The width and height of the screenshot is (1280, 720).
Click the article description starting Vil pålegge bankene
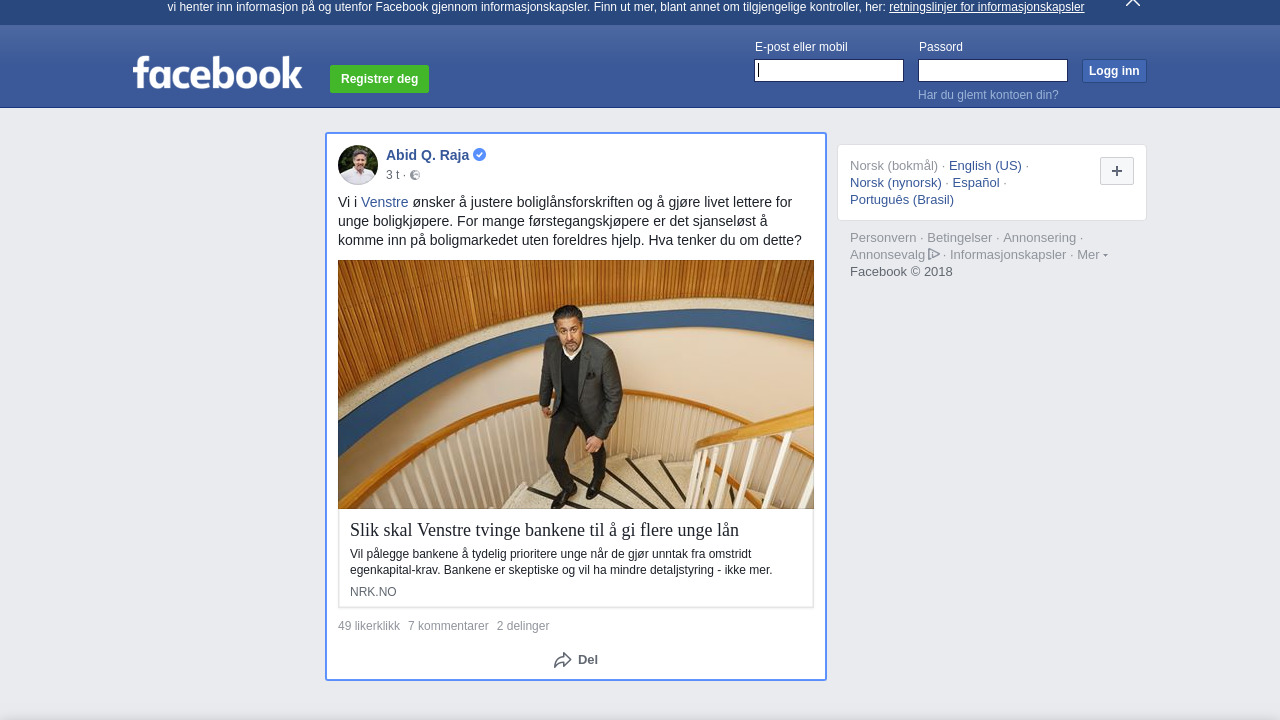tap(561, 562)
